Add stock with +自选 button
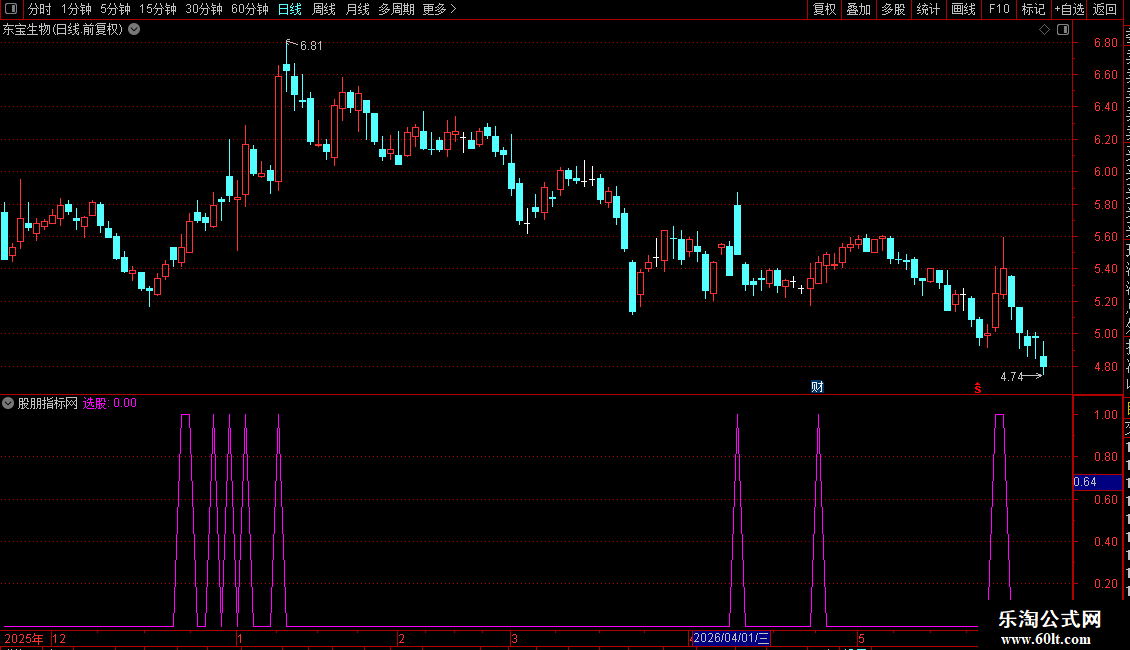The height and width of the screenshot is (650, 1130). point(1069,9)
